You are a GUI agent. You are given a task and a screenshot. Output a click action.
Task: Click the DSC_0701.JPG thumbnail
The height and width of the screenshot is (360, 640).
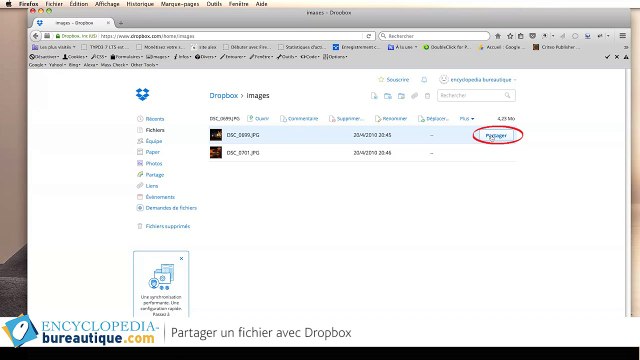pyautogui.click(x=216, y=153)
